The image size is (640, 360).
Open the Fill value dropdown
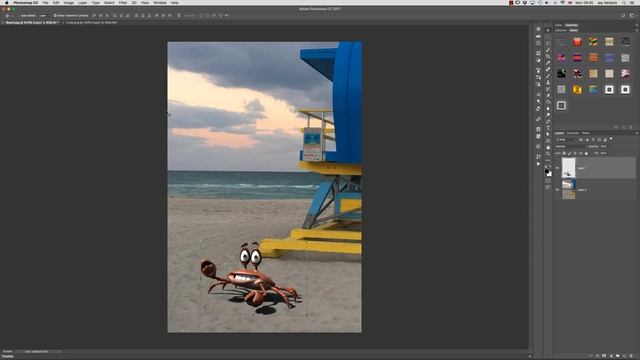[x=604, y=153]
